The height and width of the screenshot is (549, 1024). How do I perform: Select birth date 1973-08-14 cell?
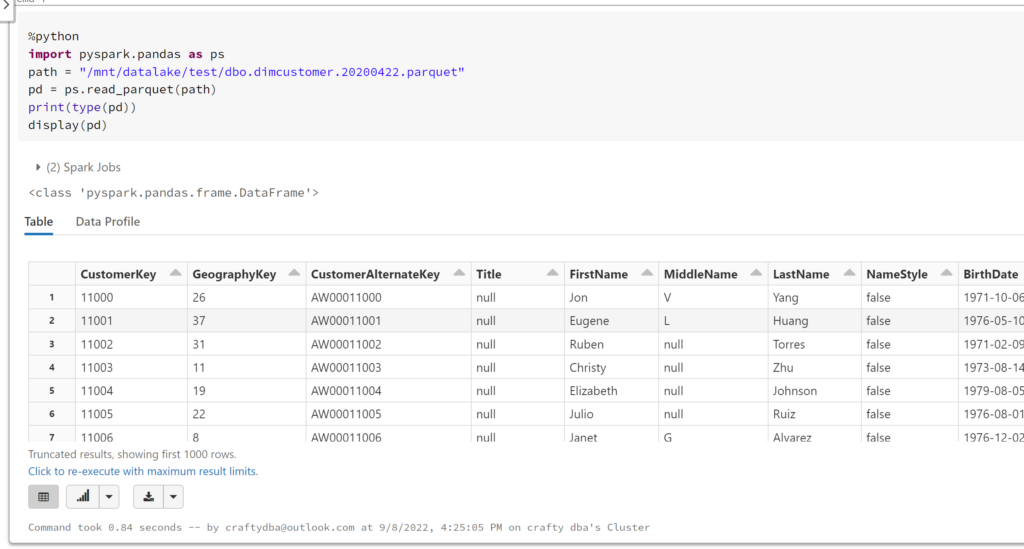[x=991, y=368]
